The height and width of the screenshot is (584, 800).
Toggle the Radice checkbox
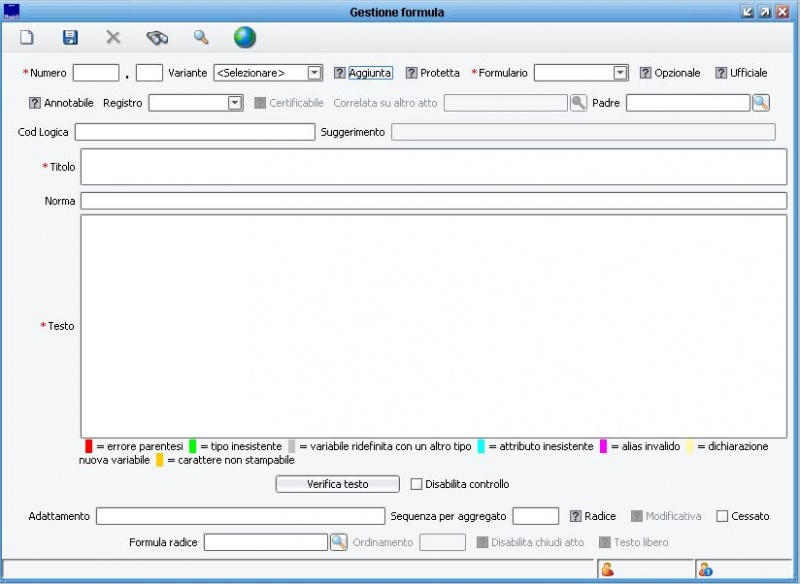[576, 516]
